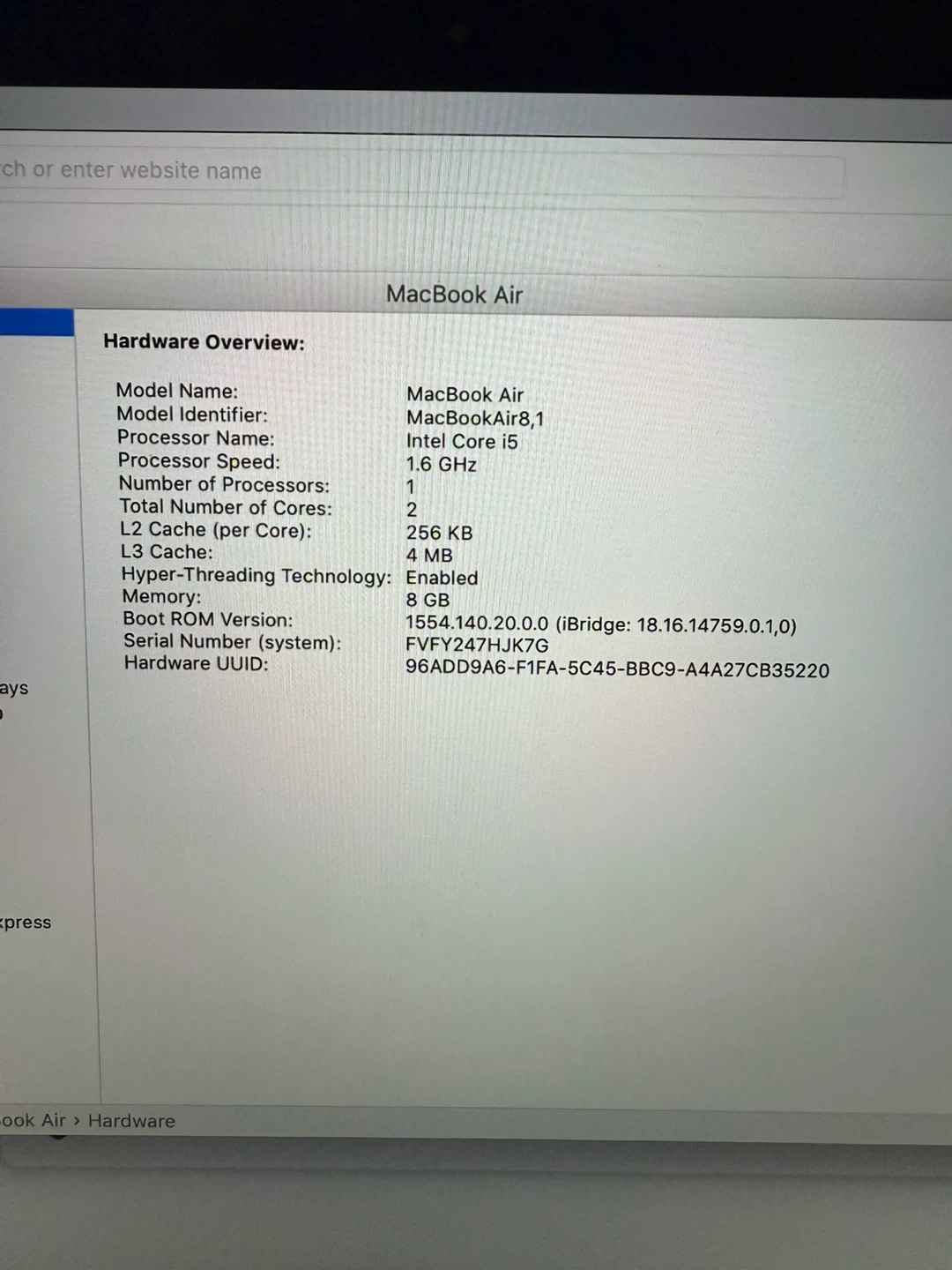Select the highlighted blue sidebar item
Viewport: 952px width, 1270px height.
[36, 322]
